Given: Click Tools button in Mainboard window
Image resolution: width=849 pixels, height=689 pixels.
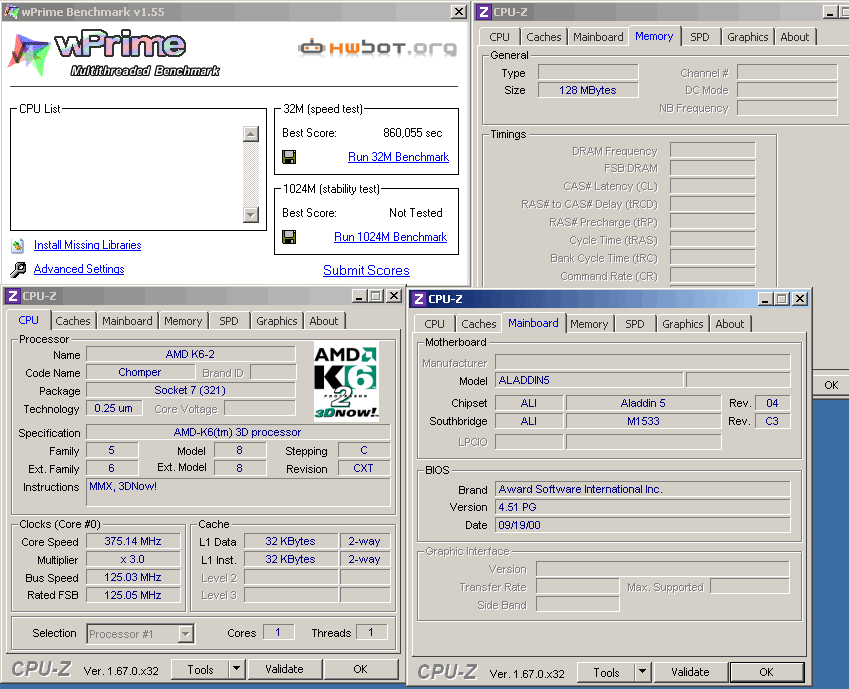Looking at the screenshot, I should coord(606,673).
